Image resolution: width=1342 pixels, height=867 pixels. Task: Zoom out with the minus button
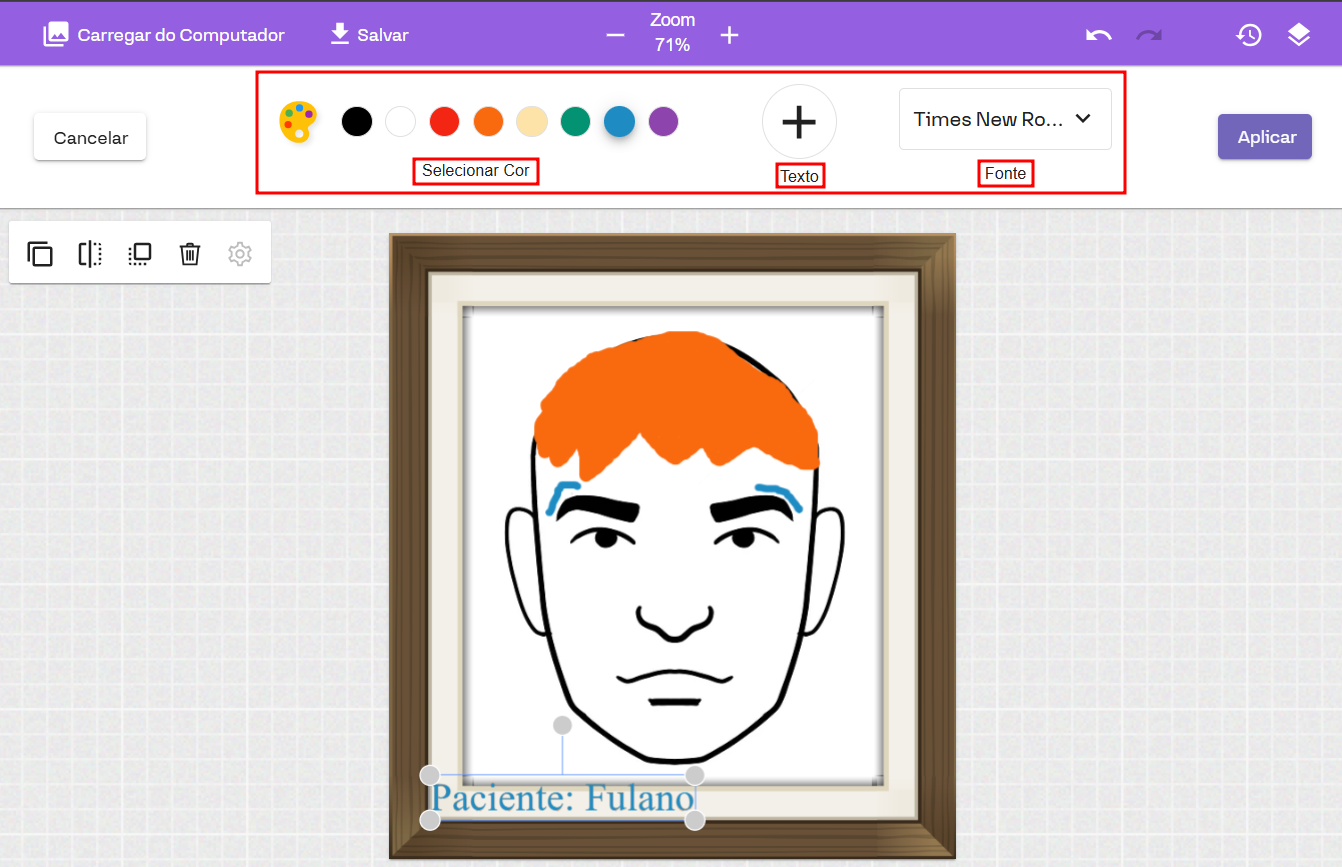click(x=616, y=35)
